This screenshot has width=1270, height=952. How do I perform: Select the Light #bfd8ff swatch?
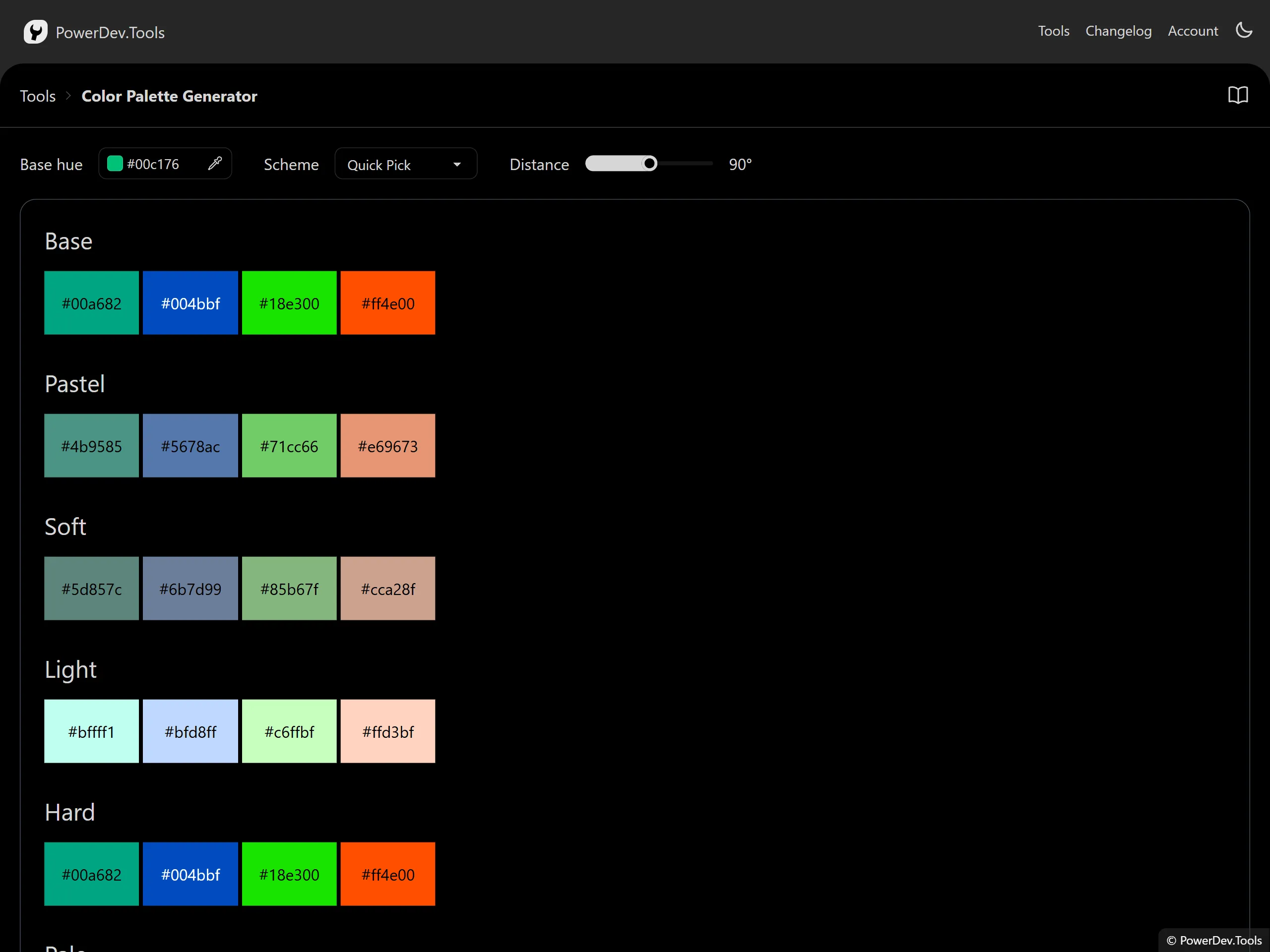190,731
